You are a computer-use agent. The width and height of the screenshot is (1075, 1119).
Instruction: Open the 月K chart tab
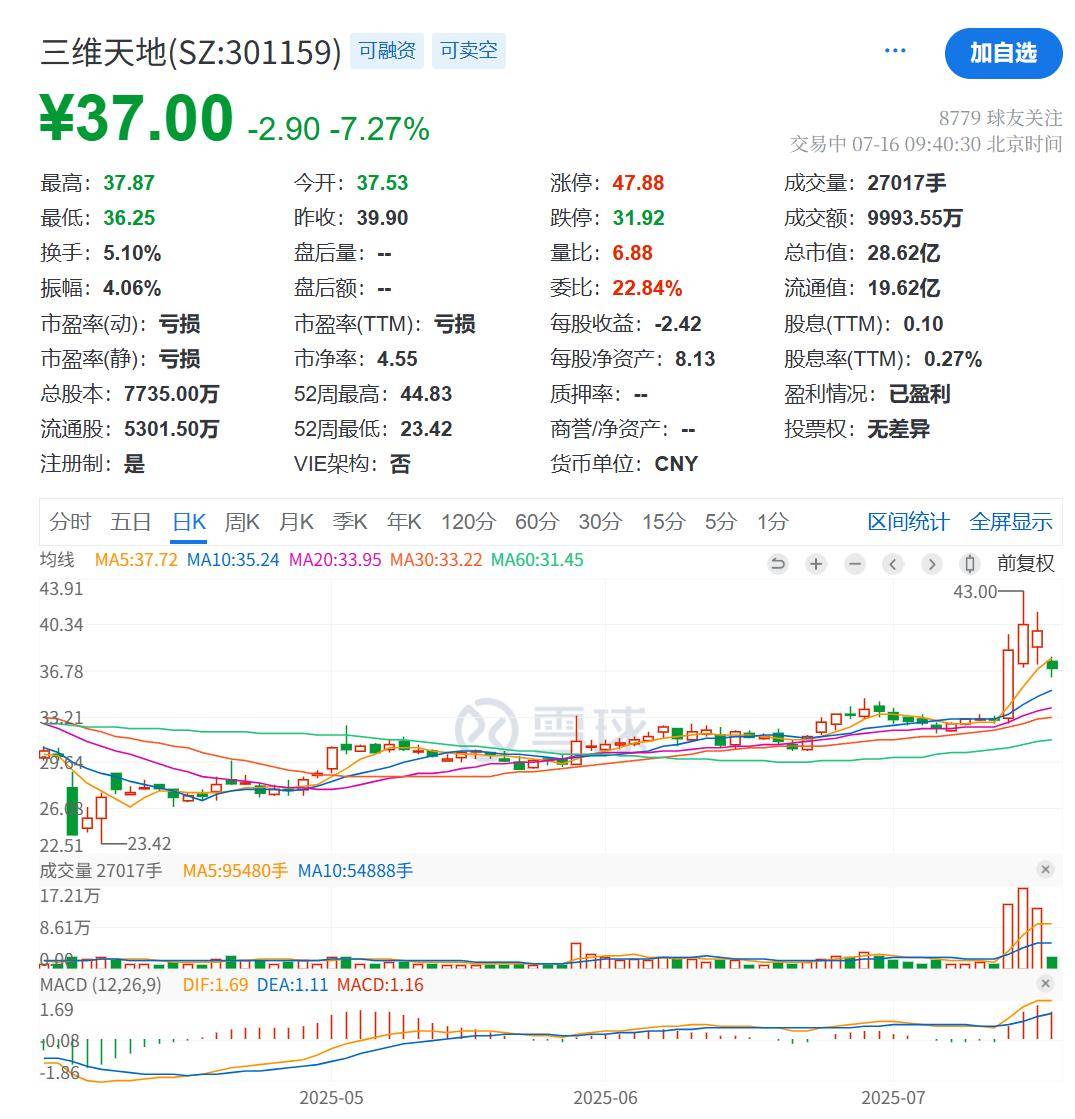296,522
